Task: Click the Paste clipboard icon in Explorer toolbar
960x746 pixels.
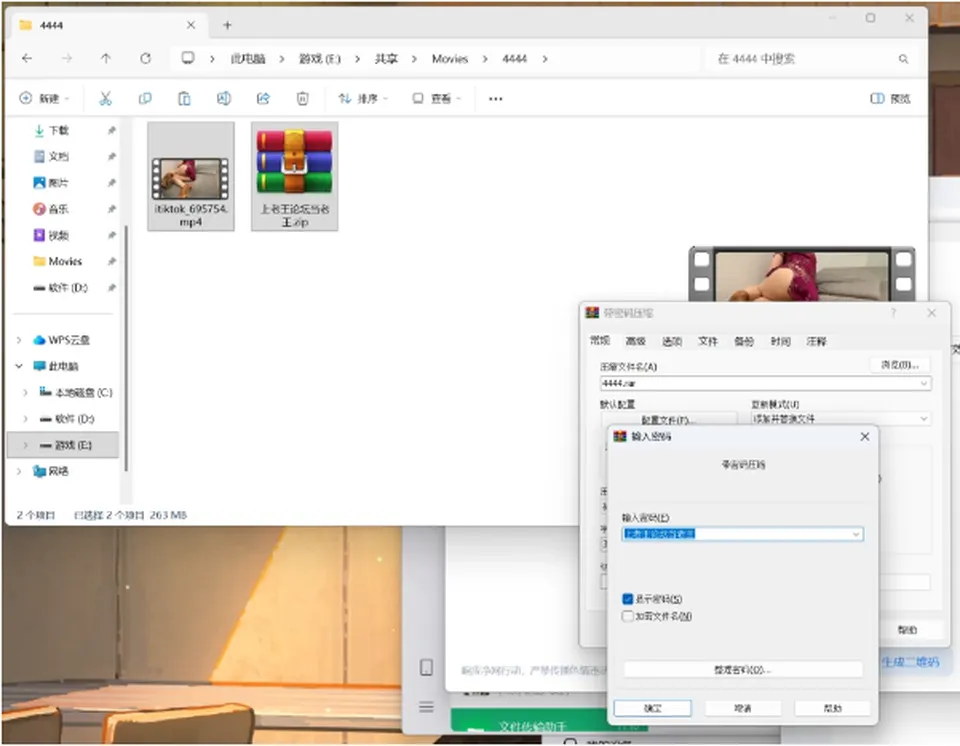Action: point(184,98)
